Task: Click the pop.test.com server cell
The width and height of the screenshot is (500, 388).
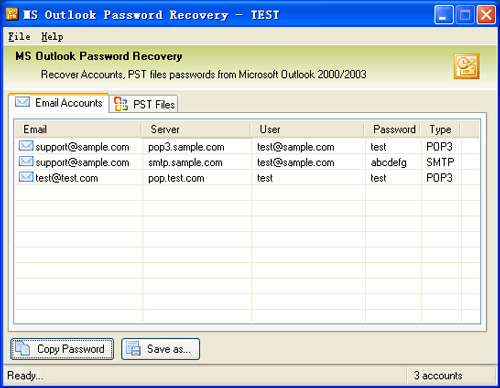Action: 176,178
